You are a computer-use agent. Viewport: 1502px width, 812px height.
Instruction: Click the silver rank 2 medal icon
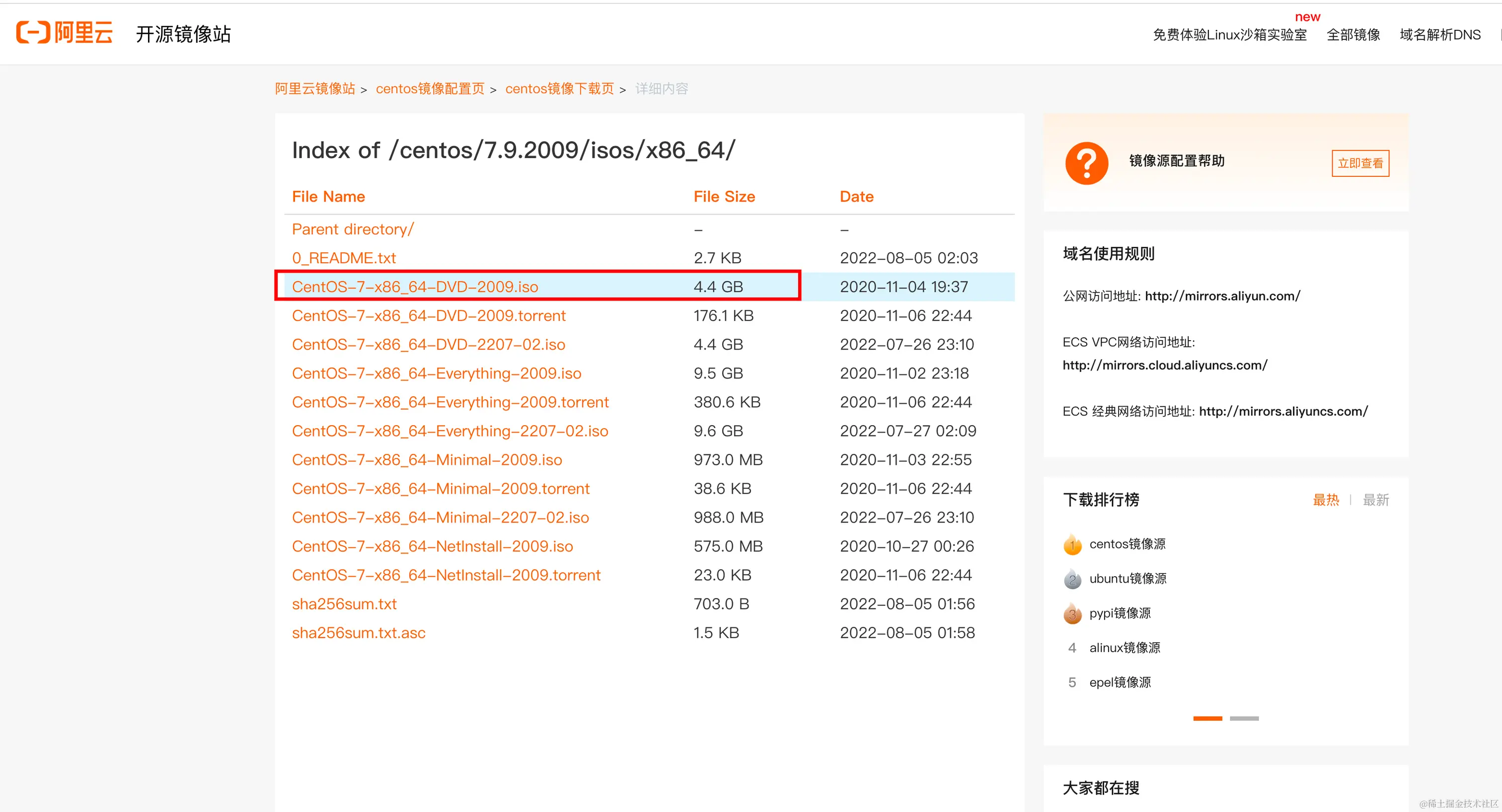[x=1072, y=579]
